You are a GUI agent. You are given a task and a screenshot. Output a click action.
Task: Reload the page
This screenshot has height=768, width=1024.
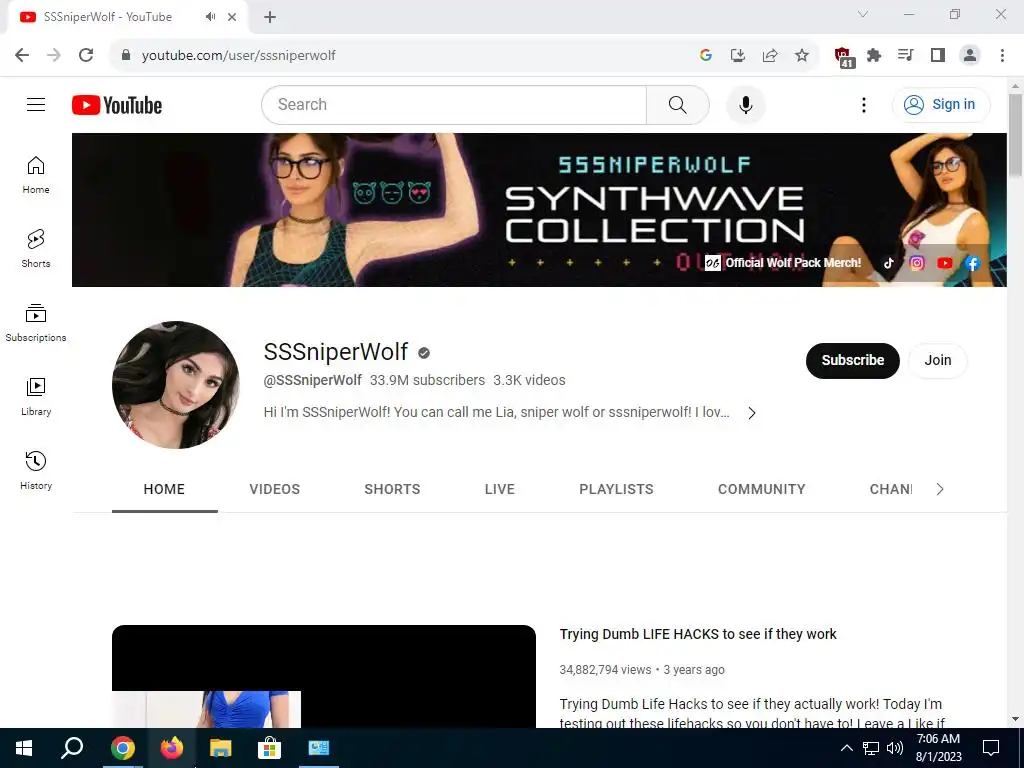pos(86,55)
